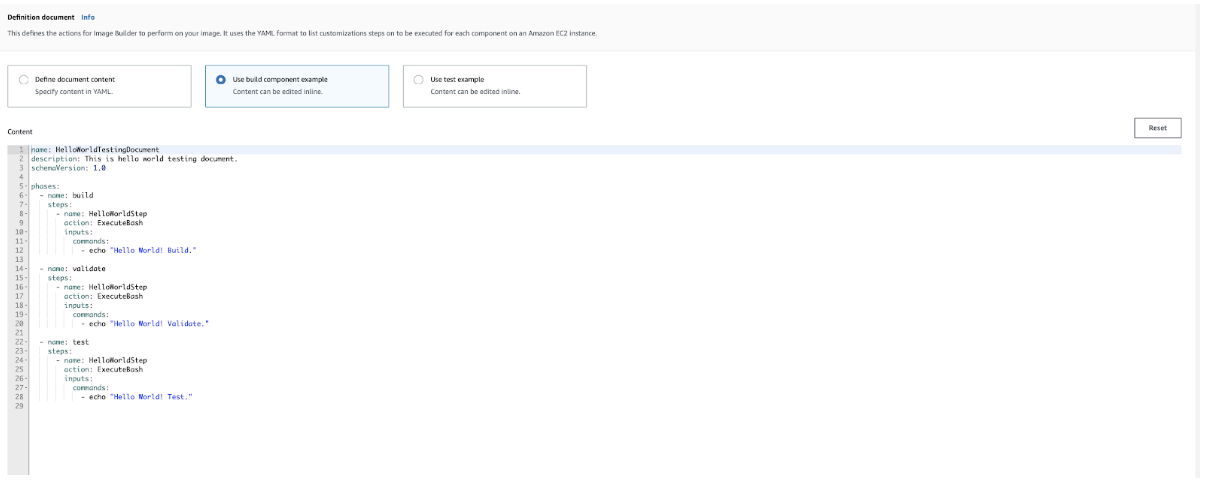Fold HelloWorldStep marker on line 8
Screen dimensions: 1212x480
pos(25,213)
